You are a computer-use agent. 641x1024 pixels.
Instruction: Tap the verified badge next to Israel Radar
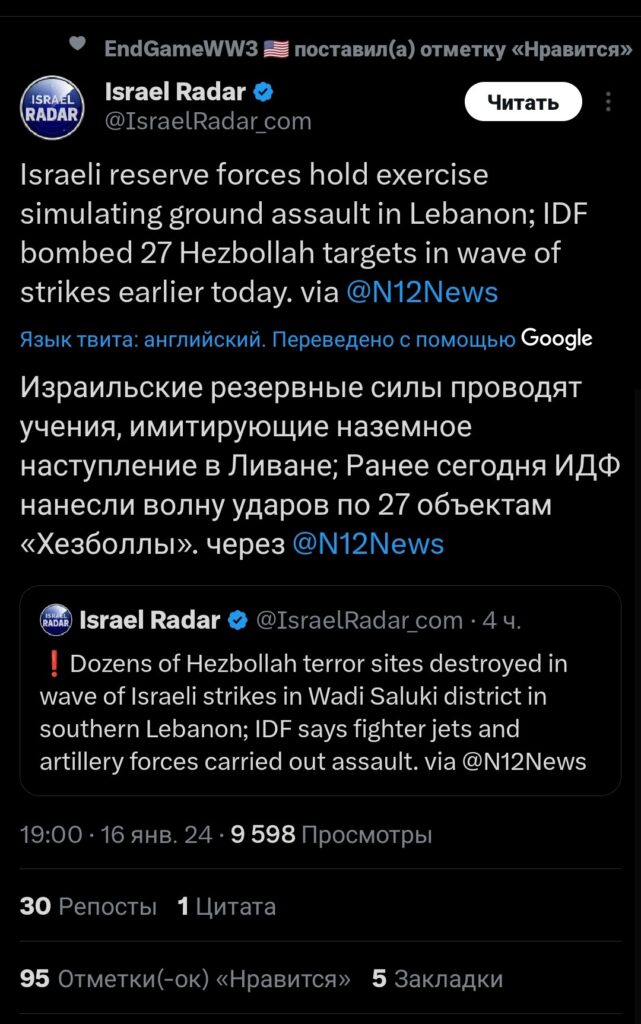(x=262, y=92)
